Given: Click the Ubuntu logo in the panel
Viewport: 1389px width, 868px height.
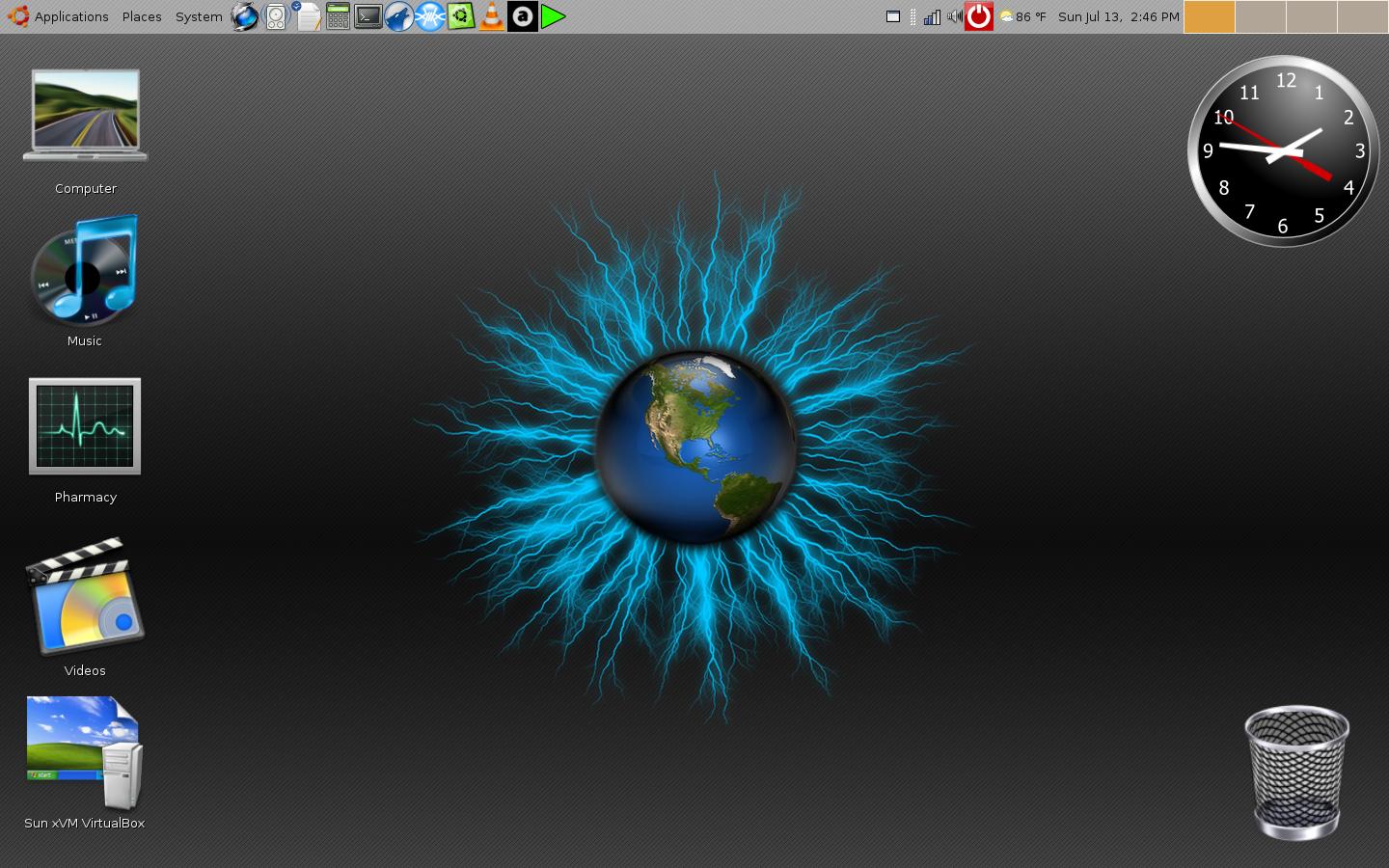Looking at the screenshot, I should point(17,16).
